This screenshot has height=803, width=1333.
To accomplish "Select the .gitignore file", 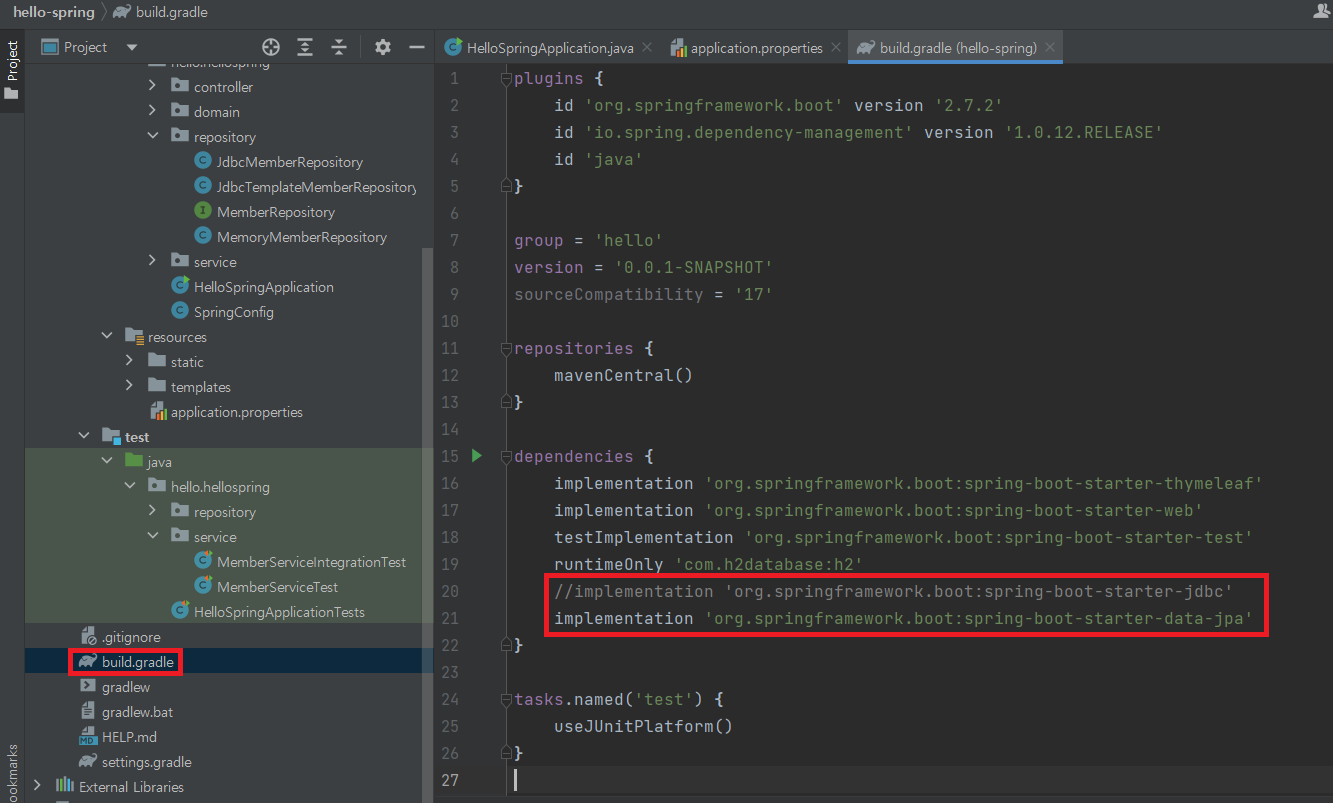I will [131, 637].
